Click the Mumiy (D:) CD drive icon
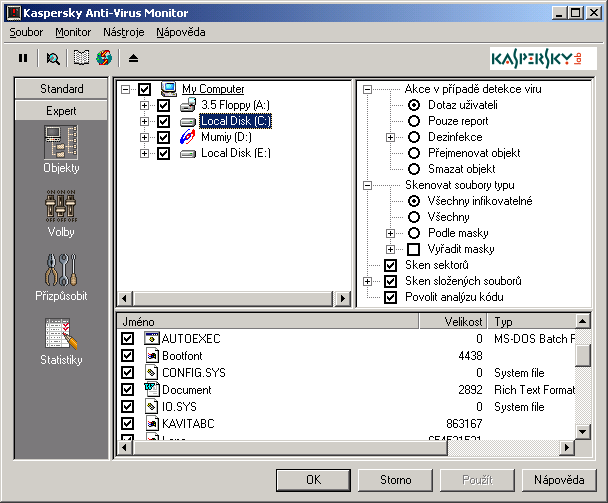Image resolution: width=608 pixels, height=503 pixels. pos(188,137)
